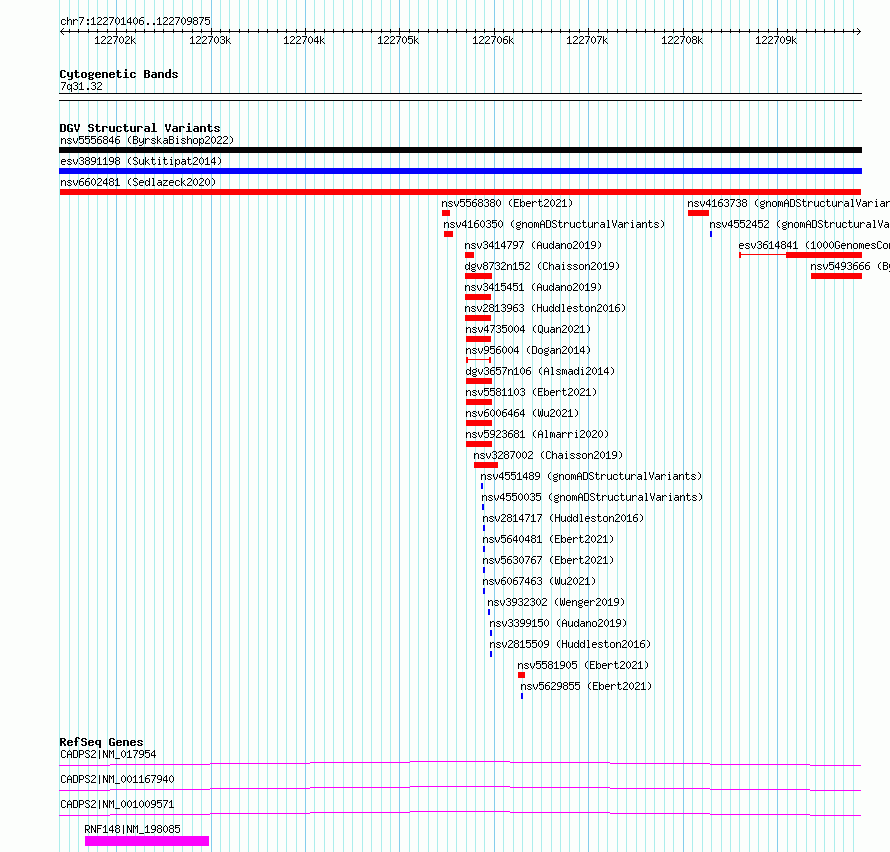Open esv3614841 1000Genomes variant label
Viewport: 890px width, 852px height.
(x=814, y=245)
